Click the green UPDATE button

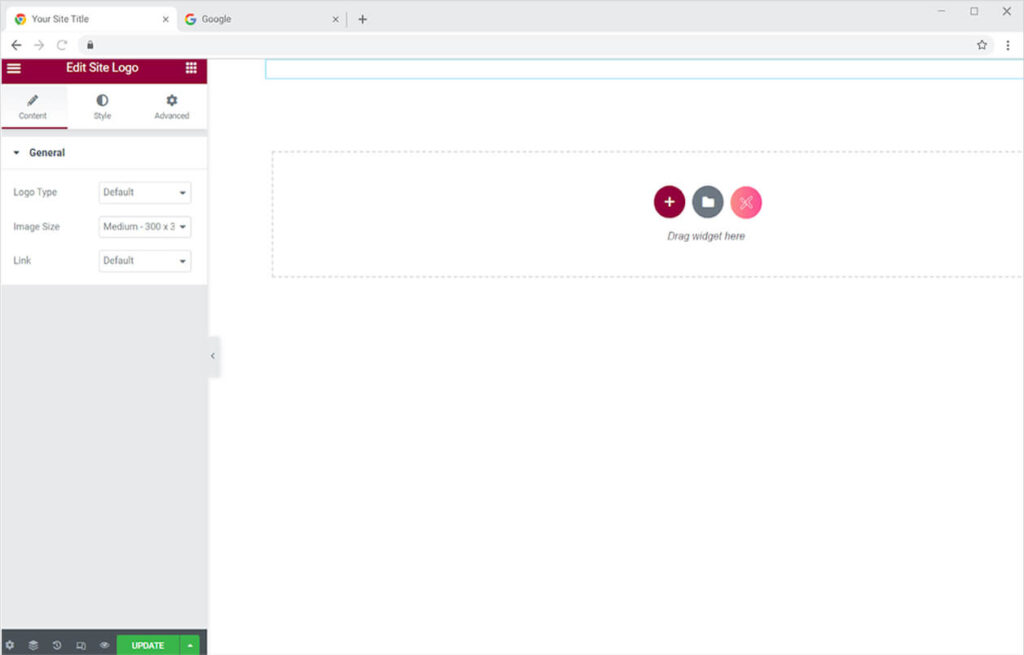(x=147, y=645)
